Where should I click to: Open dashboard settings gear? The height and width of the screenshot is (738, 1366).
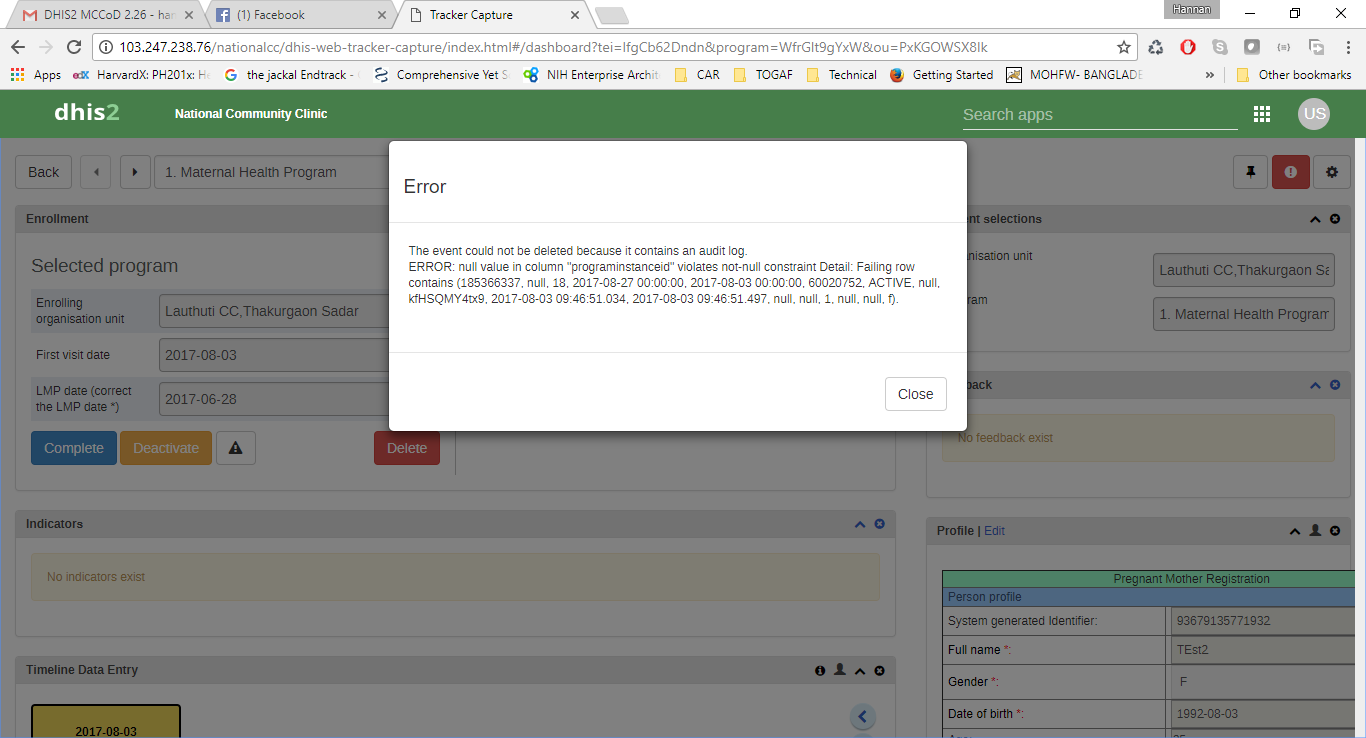(1332, 172)
